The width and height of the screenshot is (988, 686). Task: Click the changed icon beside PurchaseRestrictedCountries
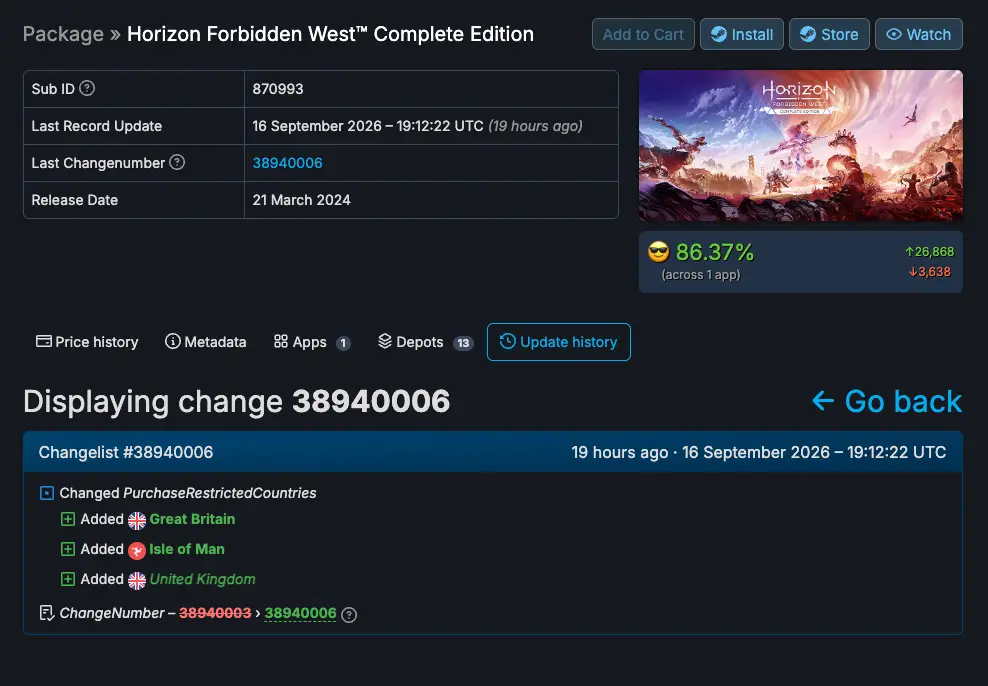(x=47, y=493)
